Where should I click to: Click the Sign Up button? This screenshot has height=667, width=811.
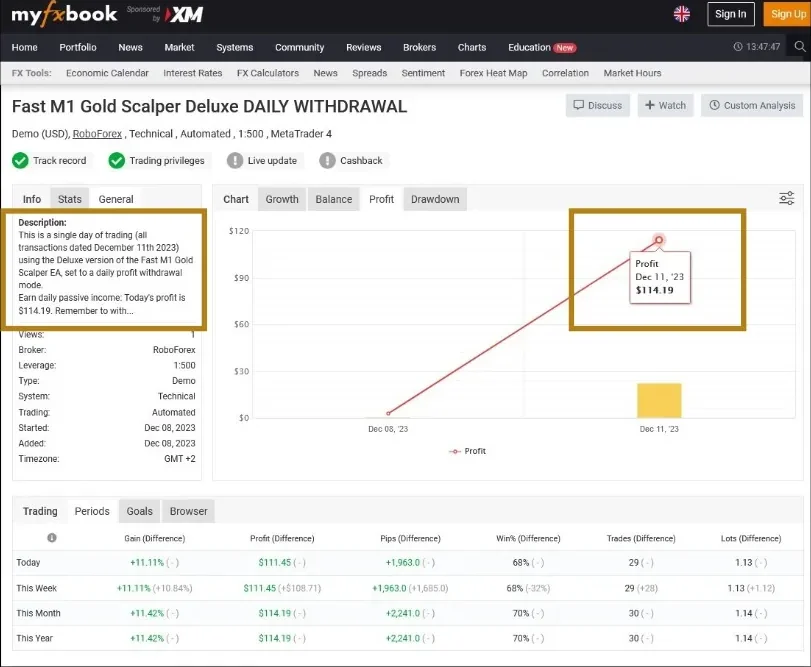(x=787, y=14)
